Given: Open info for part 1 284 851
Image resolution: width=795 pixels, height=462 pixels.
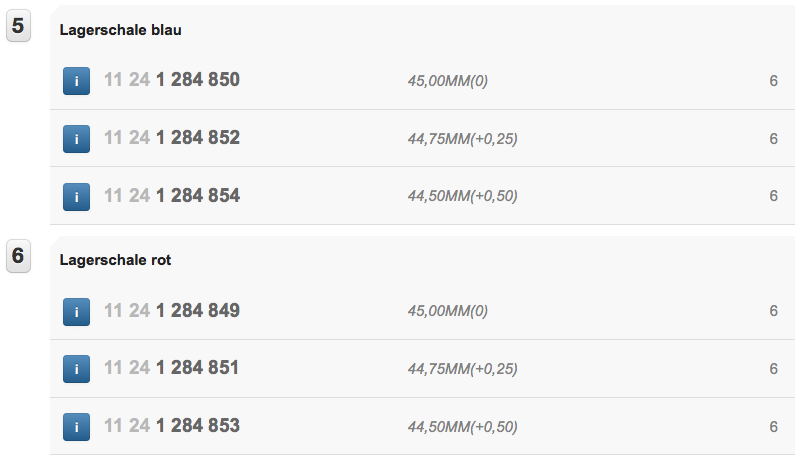Looking at the screenshot, I should pyautogui.click(x=76, y=369).
